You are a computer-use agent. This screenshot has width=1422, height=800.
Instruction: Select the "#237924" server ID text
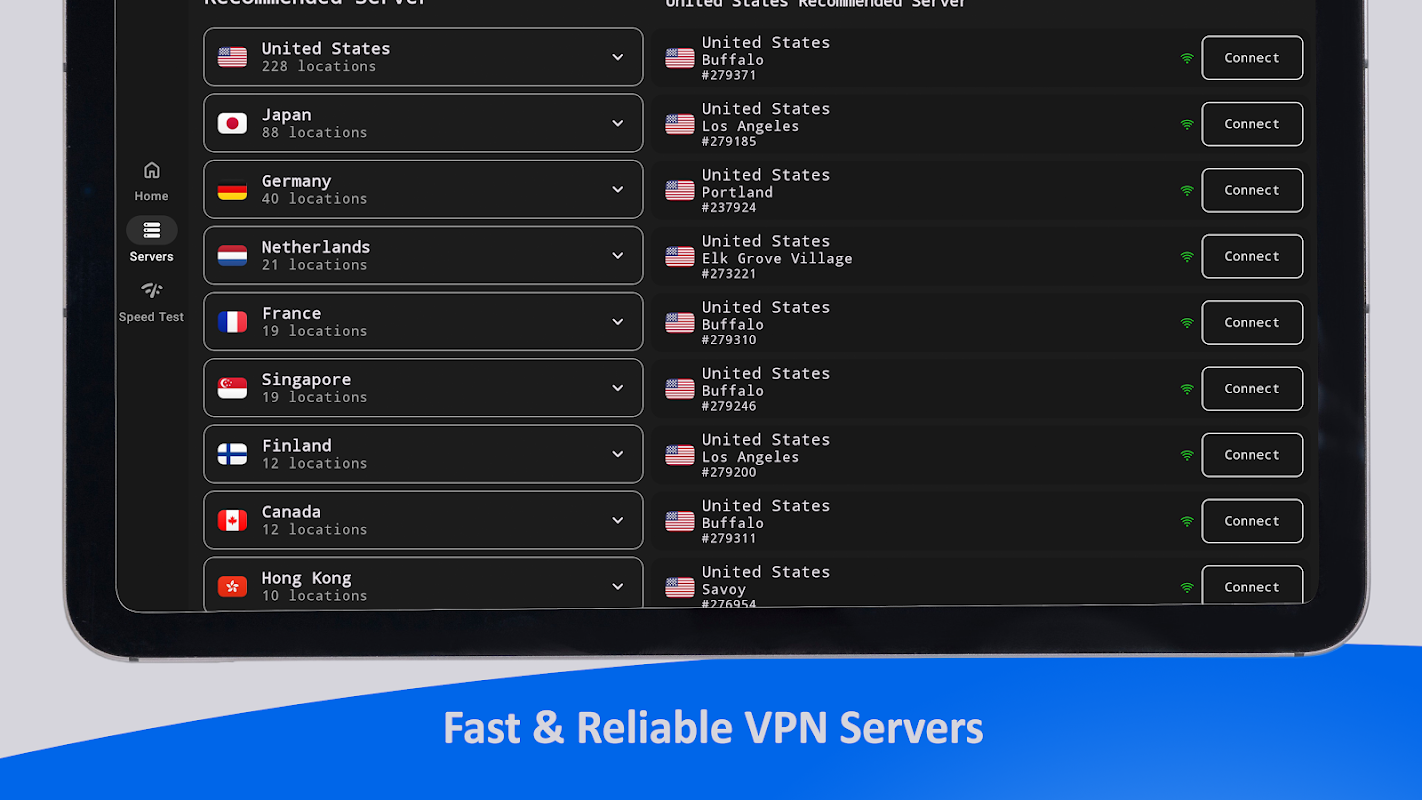pyautogui.click(x=729, y=208)
